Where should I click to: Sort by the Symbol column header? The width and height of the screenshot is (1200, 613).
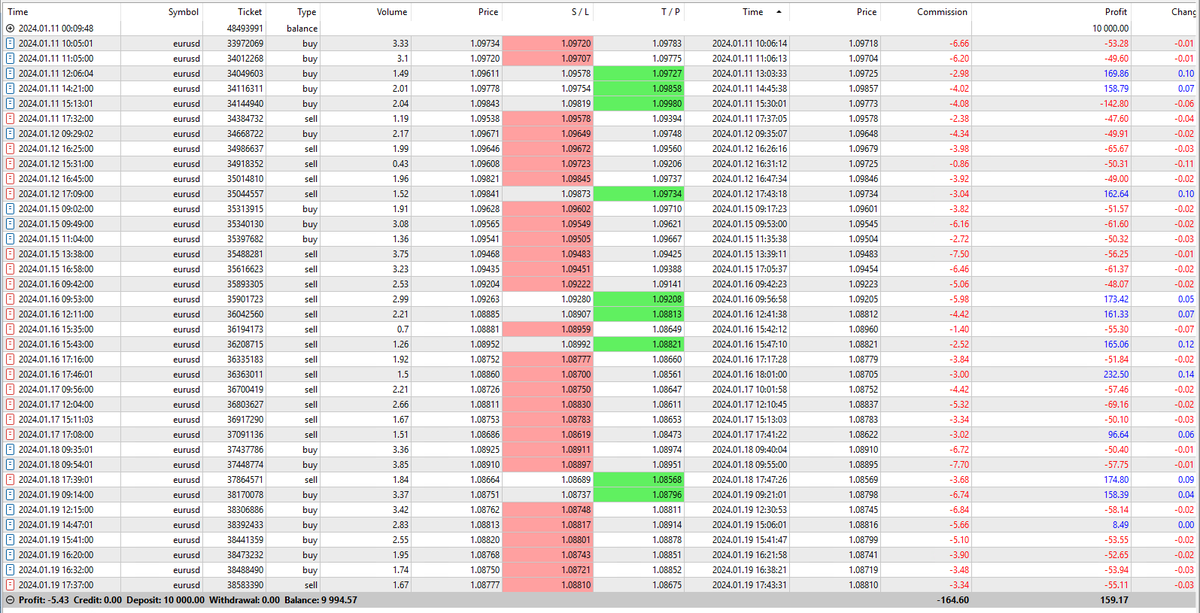183,12
